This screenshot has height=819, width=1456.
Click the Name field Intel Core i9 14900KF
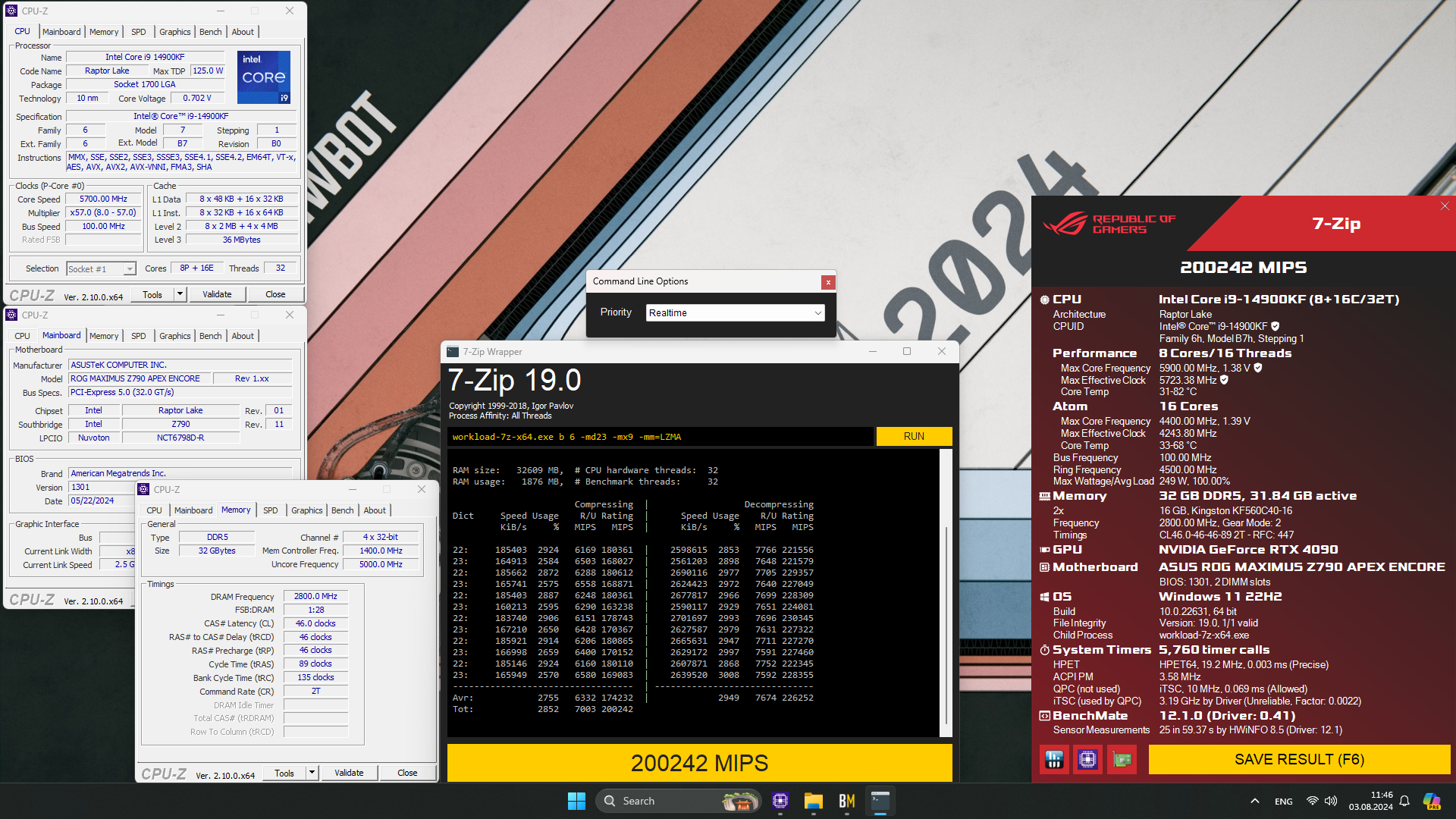pyautogui.click(x=145, y=57)
